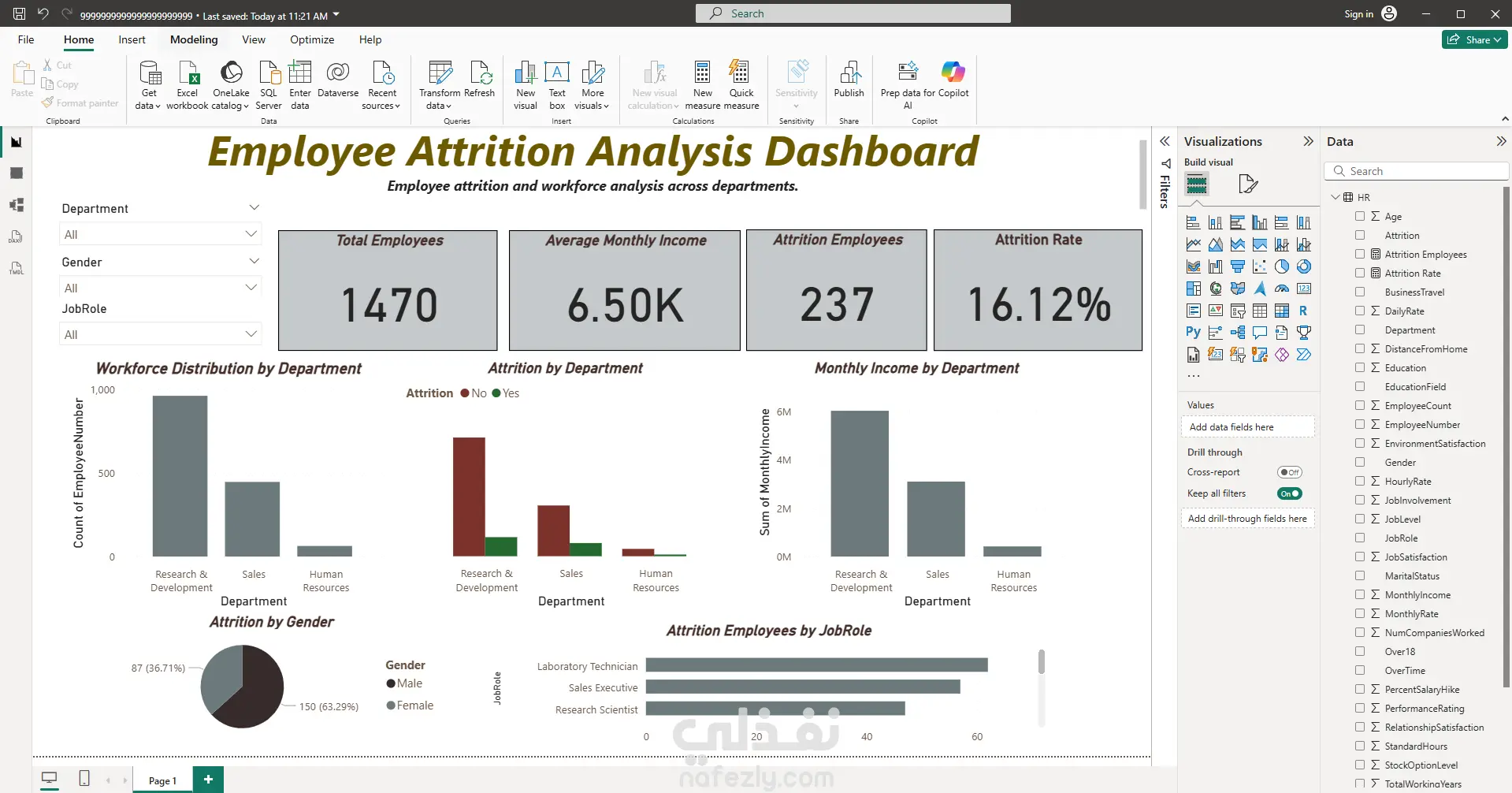Open the JobRole slicer All dropdown
Screen dimensions: 1512x793
click(160, 334)
